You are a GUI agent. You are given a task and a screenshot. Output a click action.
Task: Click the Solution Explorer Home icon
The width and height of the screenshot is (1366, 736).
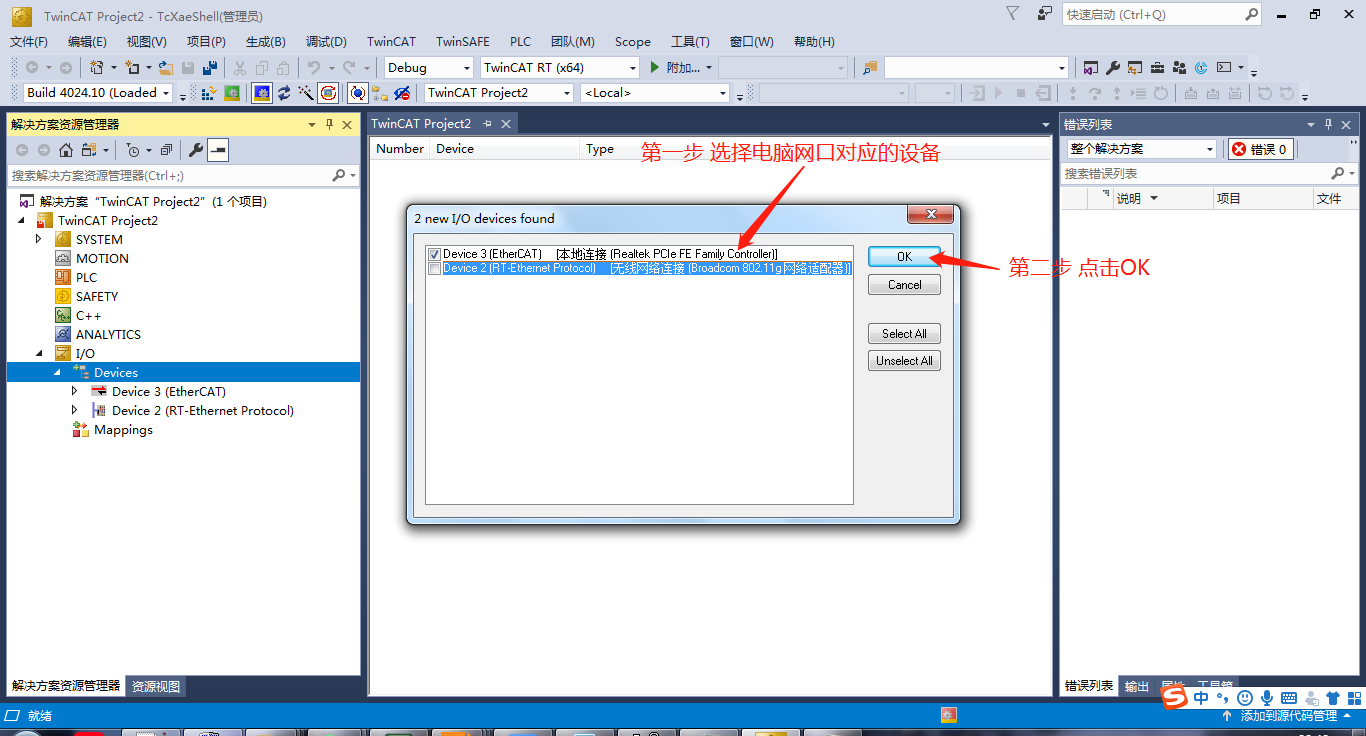(65, 150)
